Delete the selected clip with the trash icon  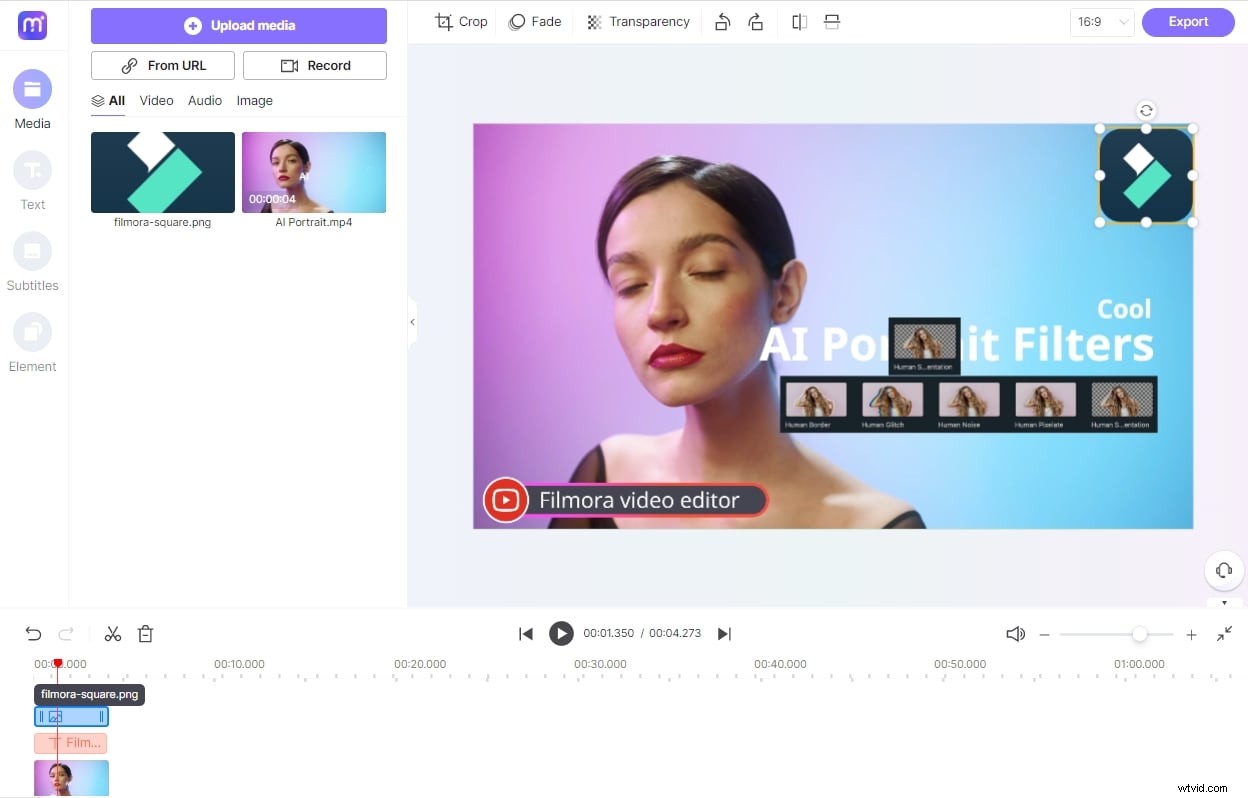145,633
